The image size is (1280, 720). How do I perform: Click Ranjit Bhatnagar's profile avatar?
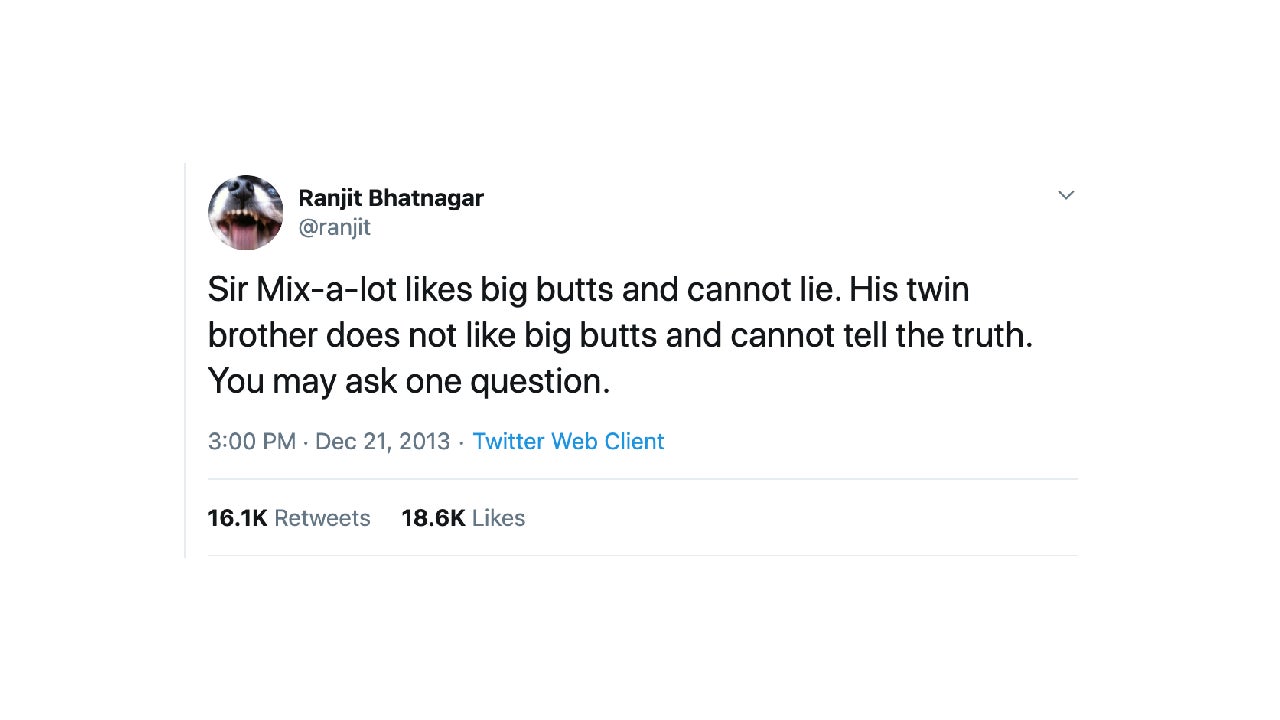[245, 212]
